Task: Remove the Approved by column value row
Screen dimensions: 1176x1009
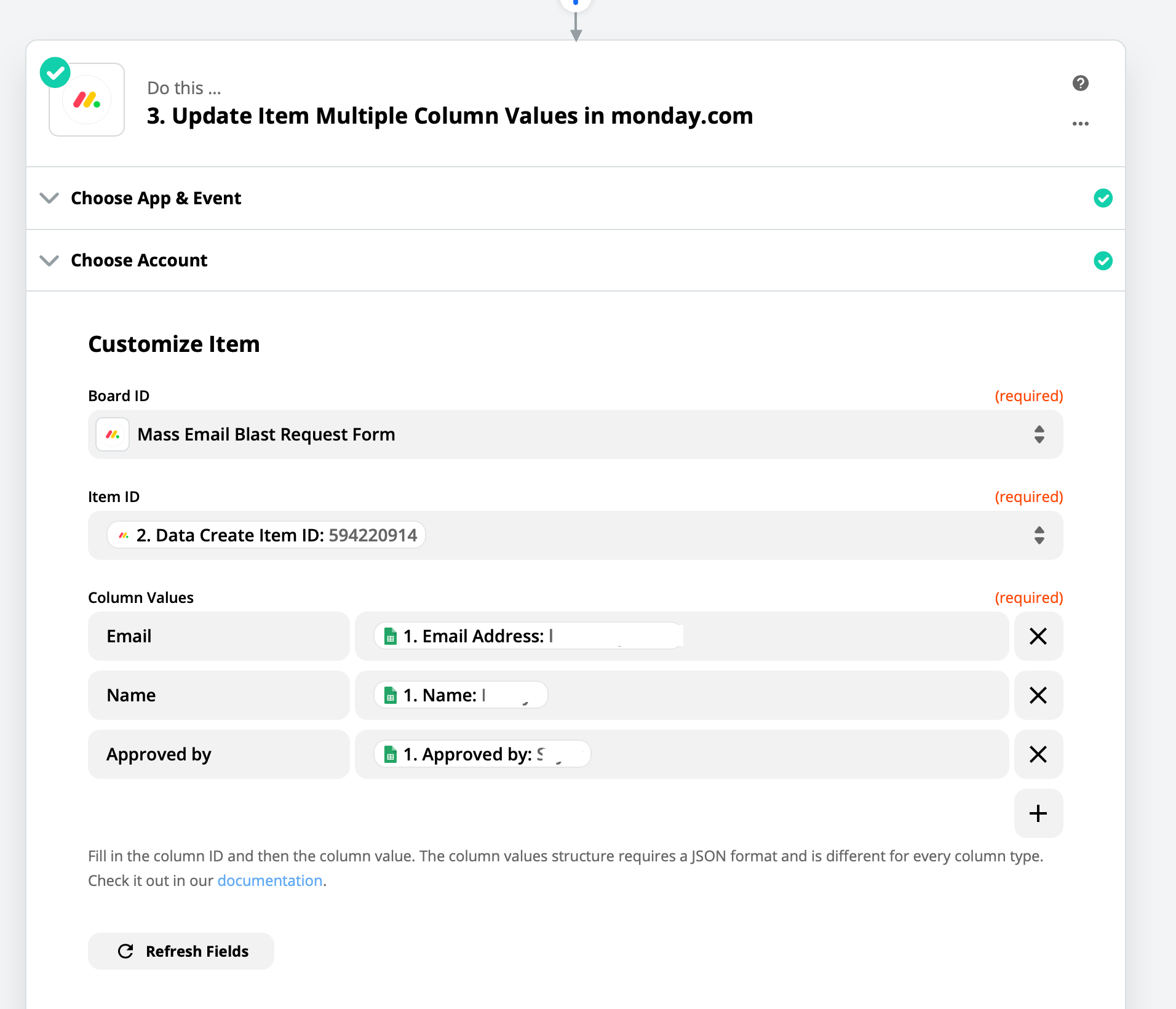Action: (x=1038, y=754)
